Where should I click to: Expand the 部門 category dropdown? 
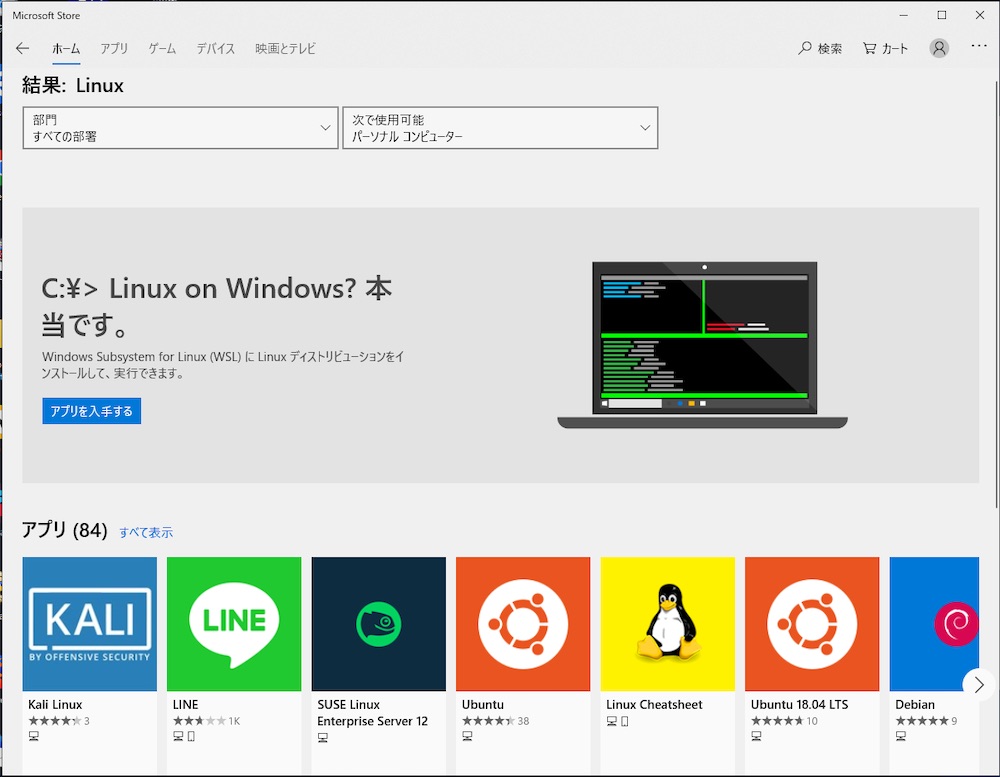tap(180, 128)
